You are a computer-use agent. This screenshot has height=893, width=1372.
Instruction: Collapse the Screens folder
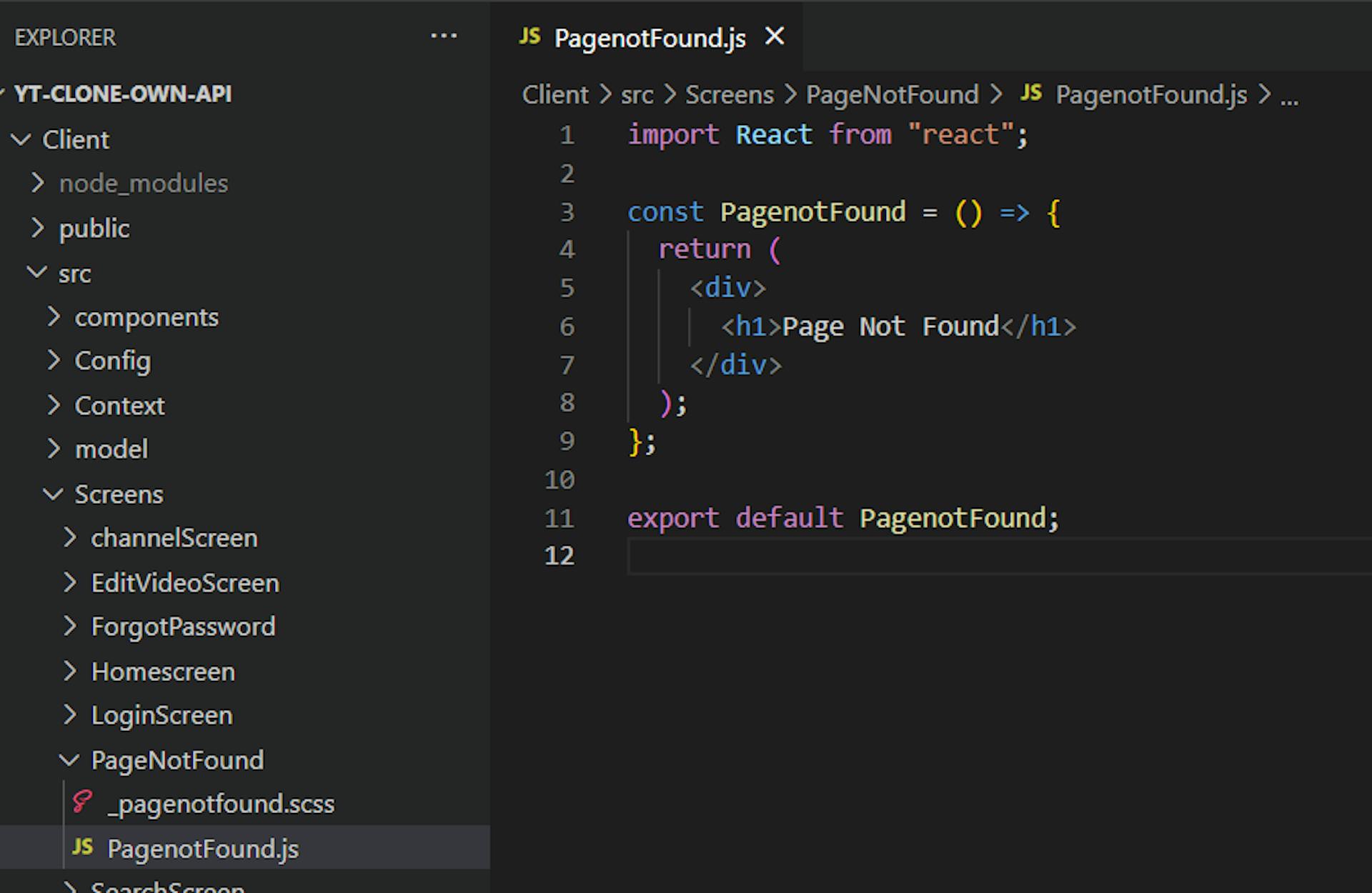click(54, 494)
